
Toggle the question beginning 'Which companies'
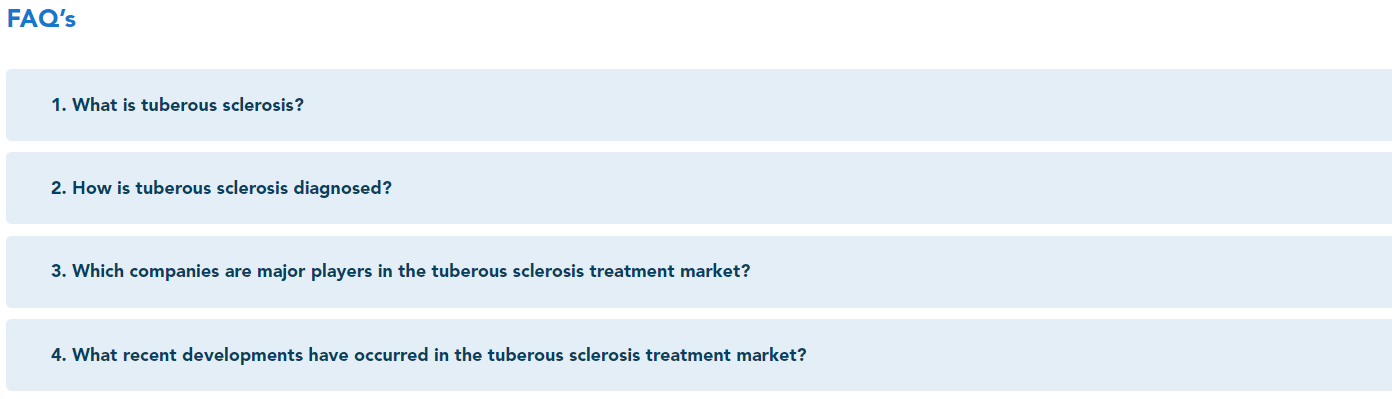(x=699, y=272)
